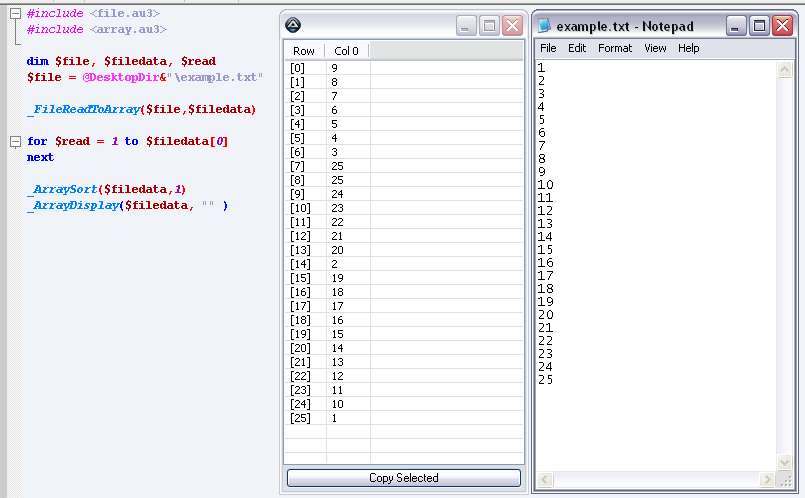
Task: Open the File menu in Notepad
Action: (548, 48)
